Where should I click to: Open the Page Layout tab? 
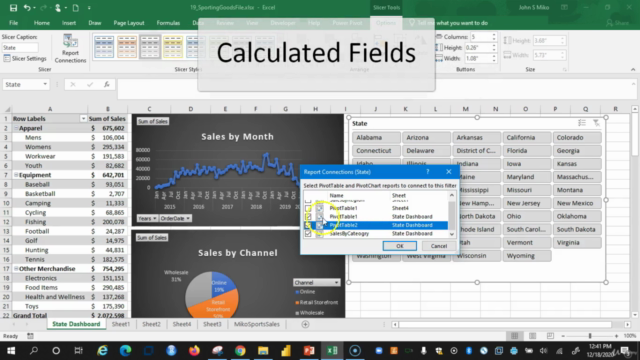[129, 23]
